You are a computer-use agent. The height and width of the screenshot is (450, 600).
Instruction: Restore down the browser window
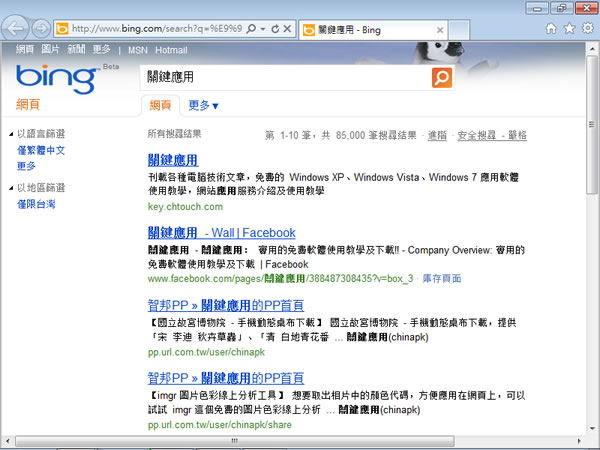tap(562, 8)
